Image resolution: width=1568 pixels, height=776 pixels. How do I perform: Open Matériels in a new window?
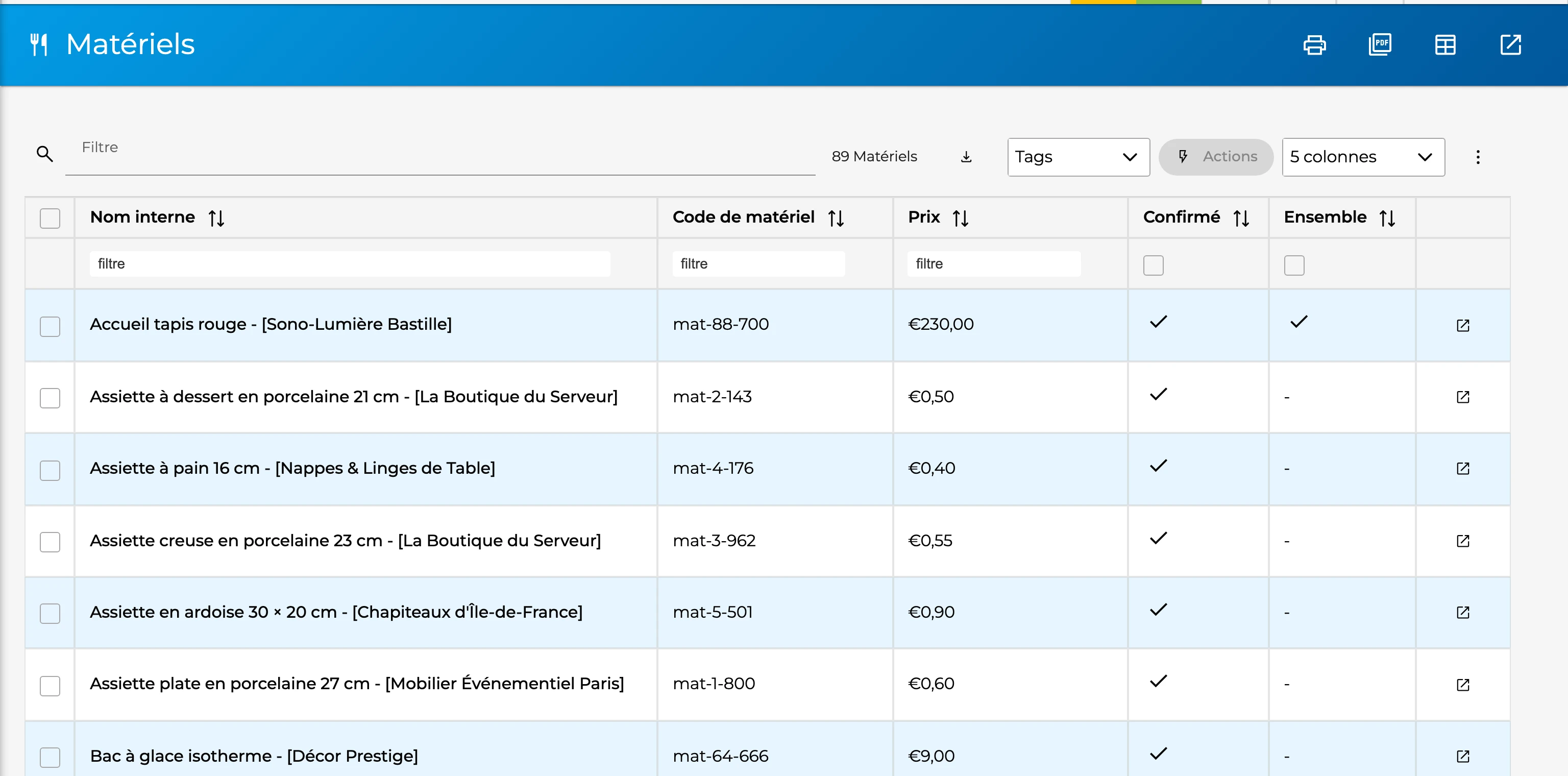pos(1510,44)
